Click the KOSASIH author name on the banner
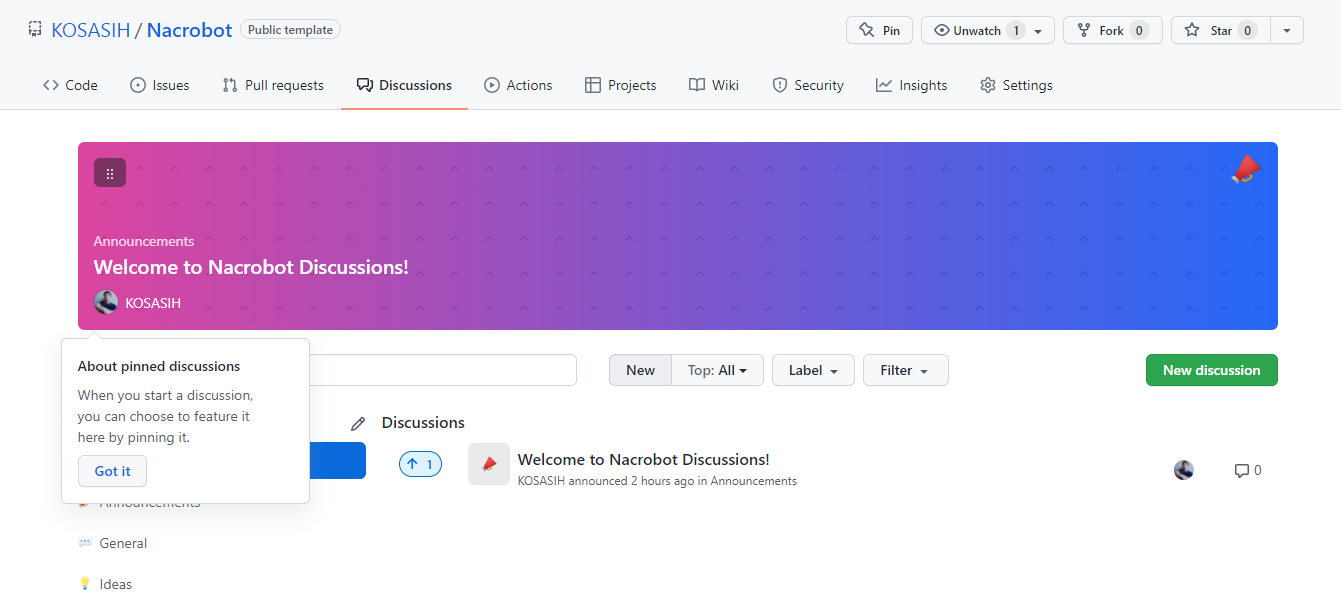The height and width of the screenshot is (609, 1341). point(153,303)
